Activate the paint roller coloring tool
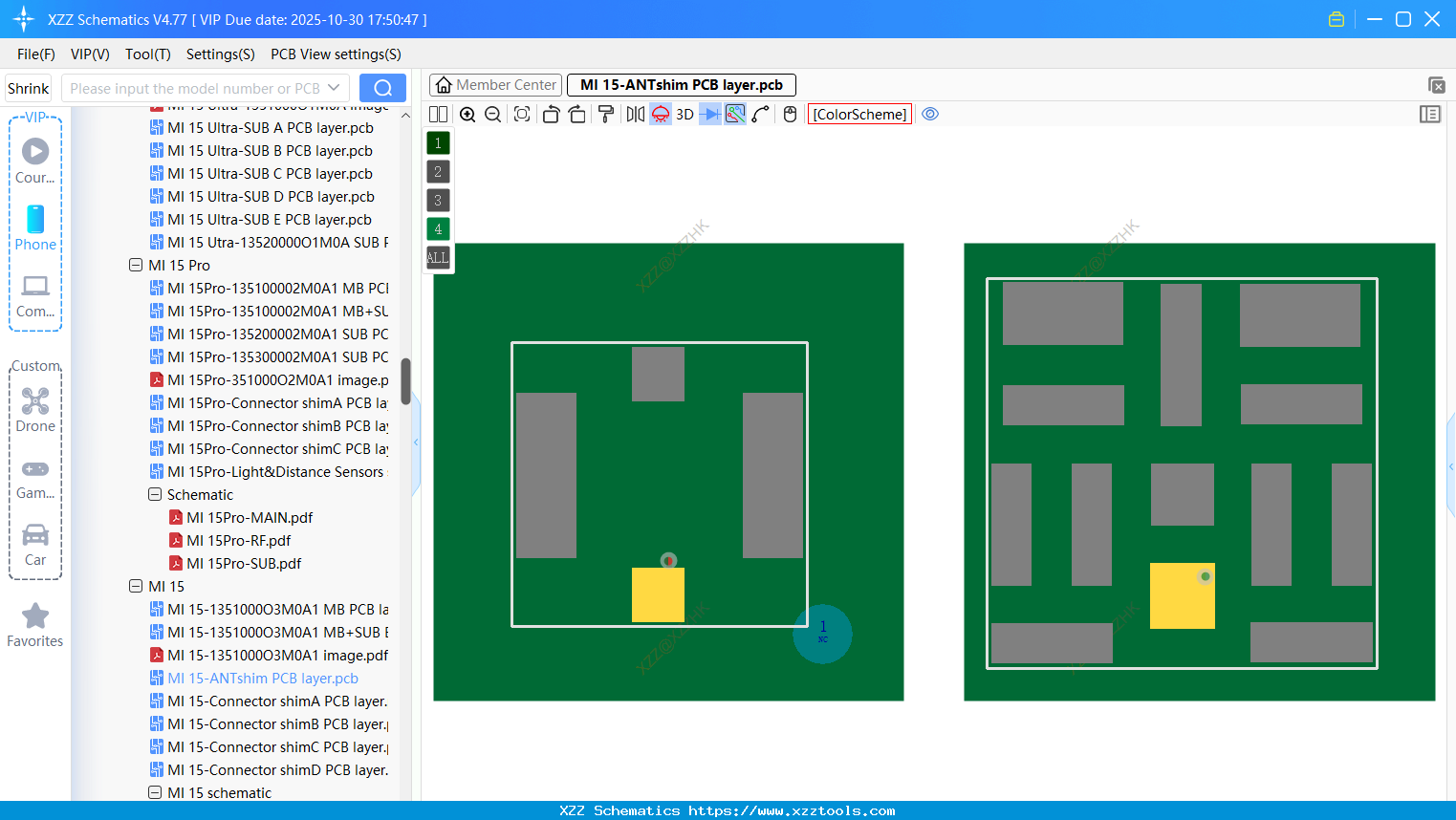The image size is (1456, 820). pos(606,114)
